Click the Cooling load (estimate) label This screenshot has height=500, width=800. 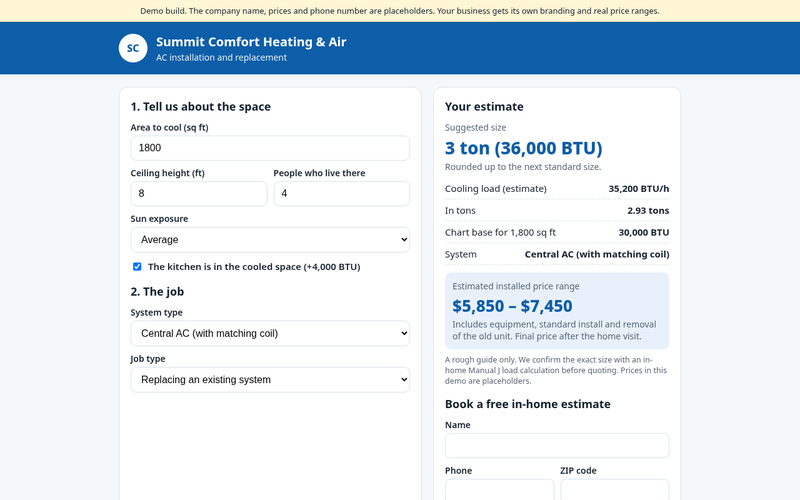coord(495,189)
